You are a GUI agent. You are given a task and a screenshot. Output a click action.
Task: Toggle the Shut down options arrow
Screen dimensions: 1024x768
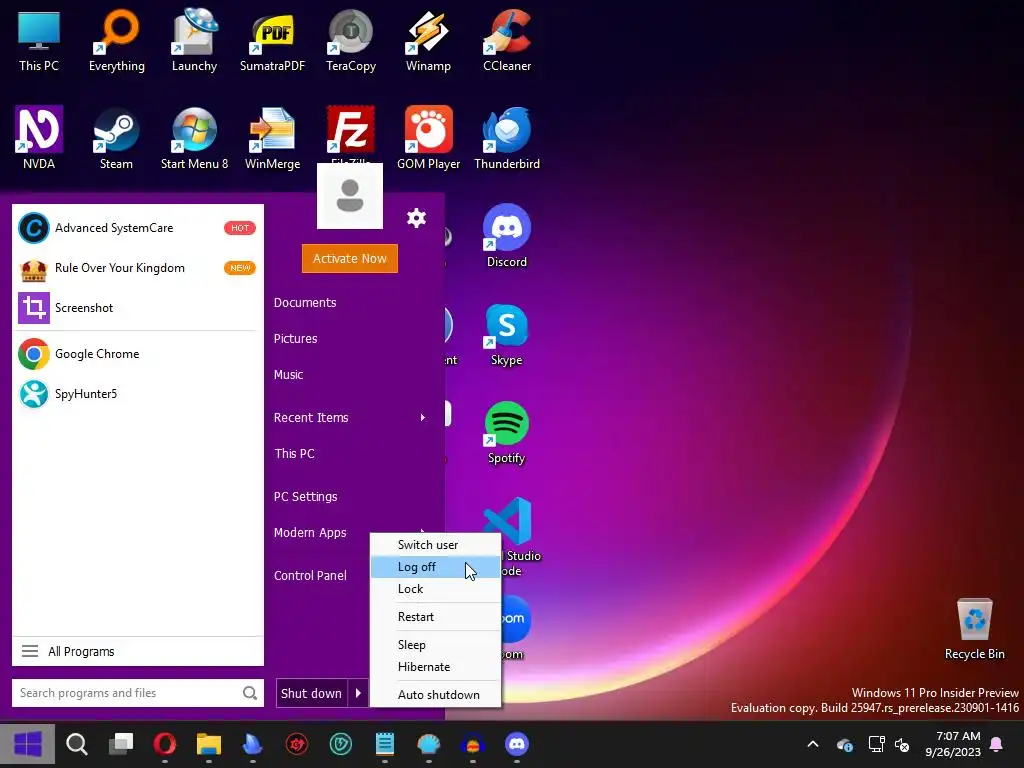coord(359,694)
